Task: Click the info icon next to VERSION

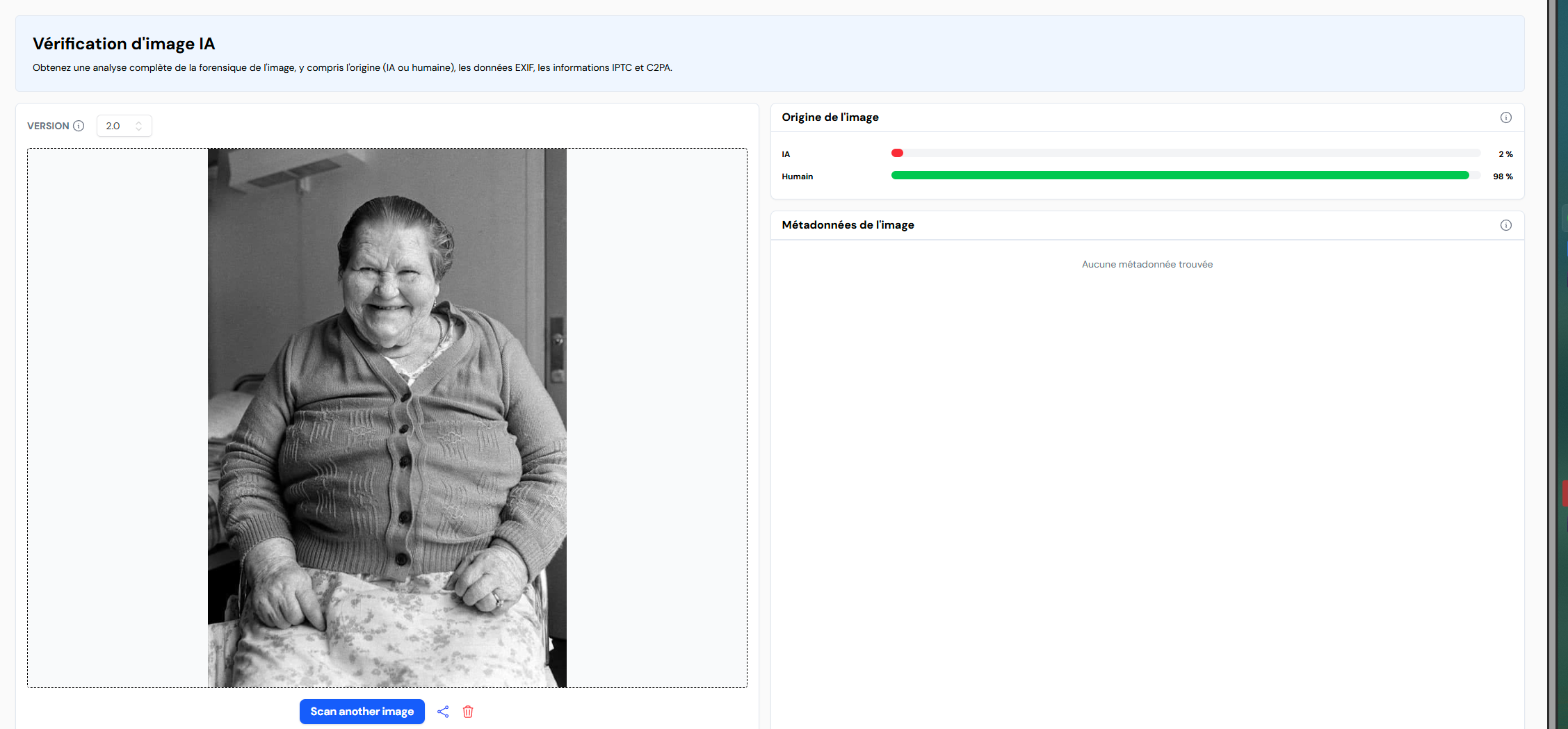Action: (x=79, y=126)
